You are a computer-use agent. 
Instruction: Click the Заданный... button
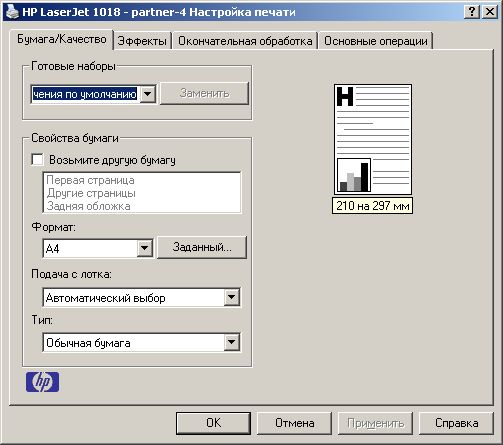pyautogui.click(x=202, y=247)
